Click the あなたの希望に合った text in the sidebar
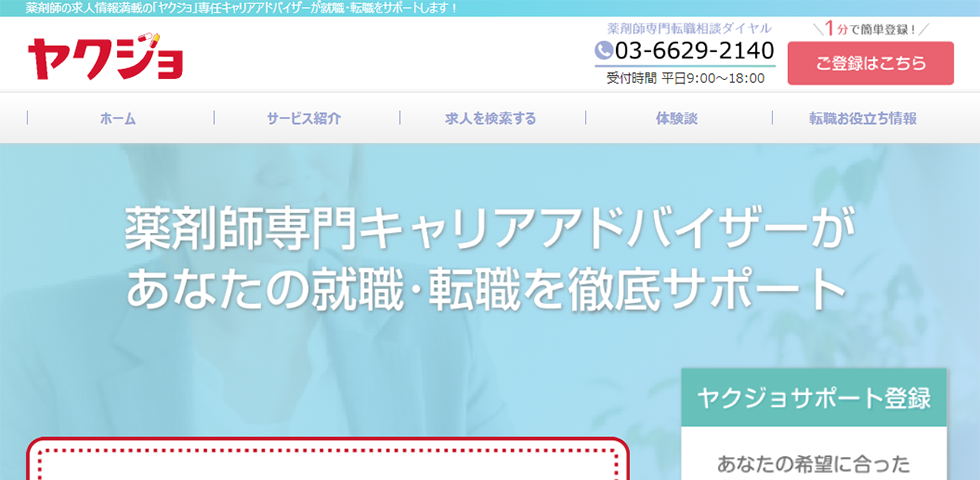The height and width of the screenshot is (480, 980). click(813, 463)
